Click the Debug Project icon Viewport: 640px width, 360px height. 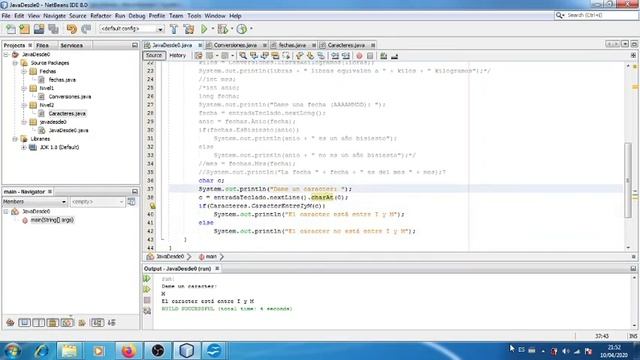[223, 29]
